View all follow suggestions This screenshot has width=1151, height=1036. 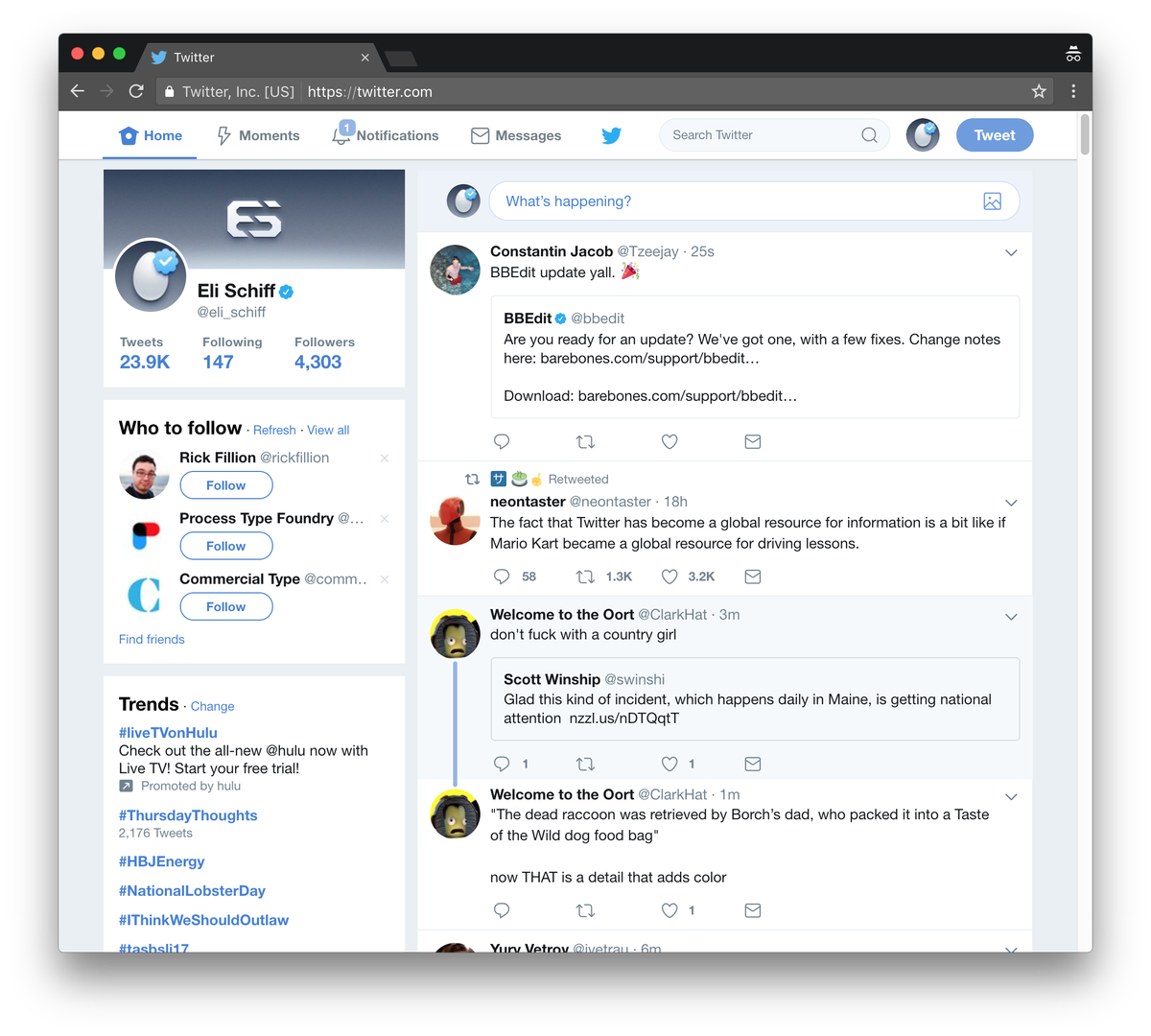point(328,430)
